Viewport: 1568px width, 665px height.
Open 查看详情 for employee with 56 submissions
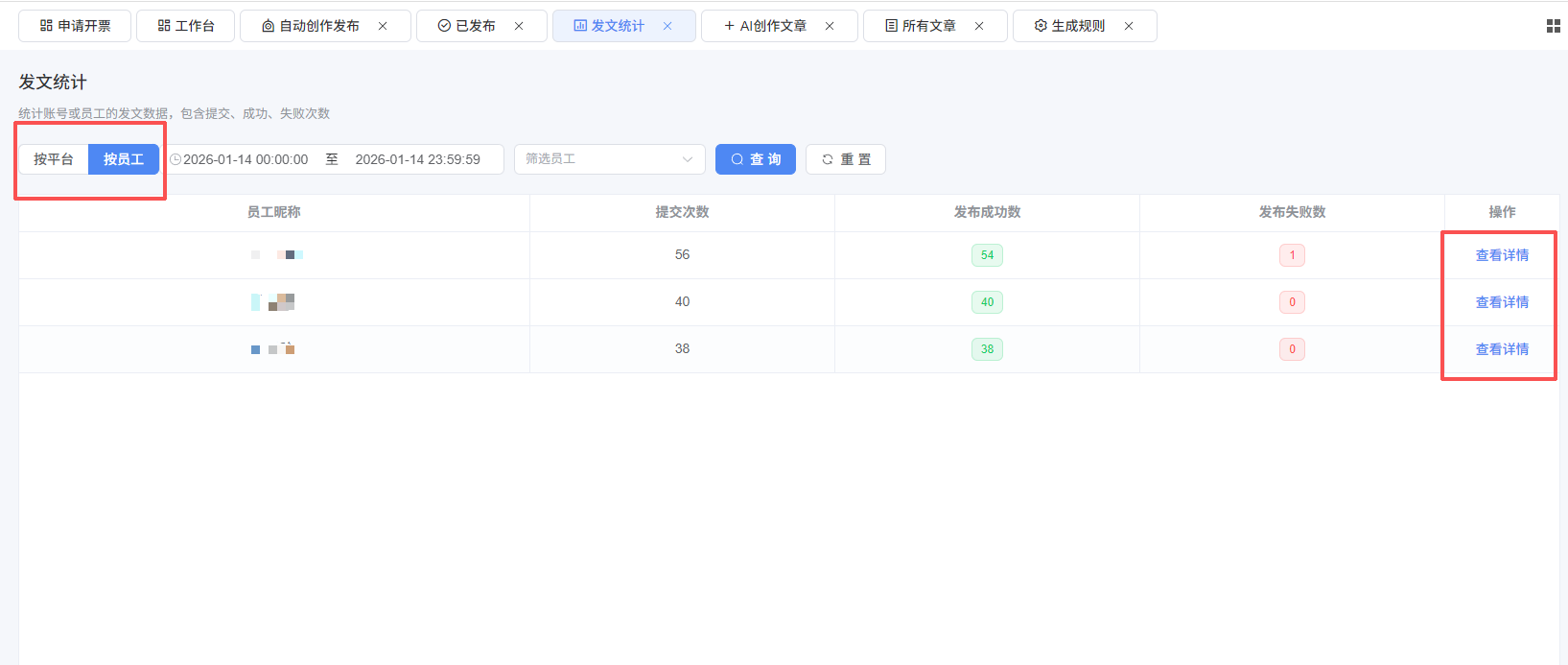click(x=1502, y=255)
